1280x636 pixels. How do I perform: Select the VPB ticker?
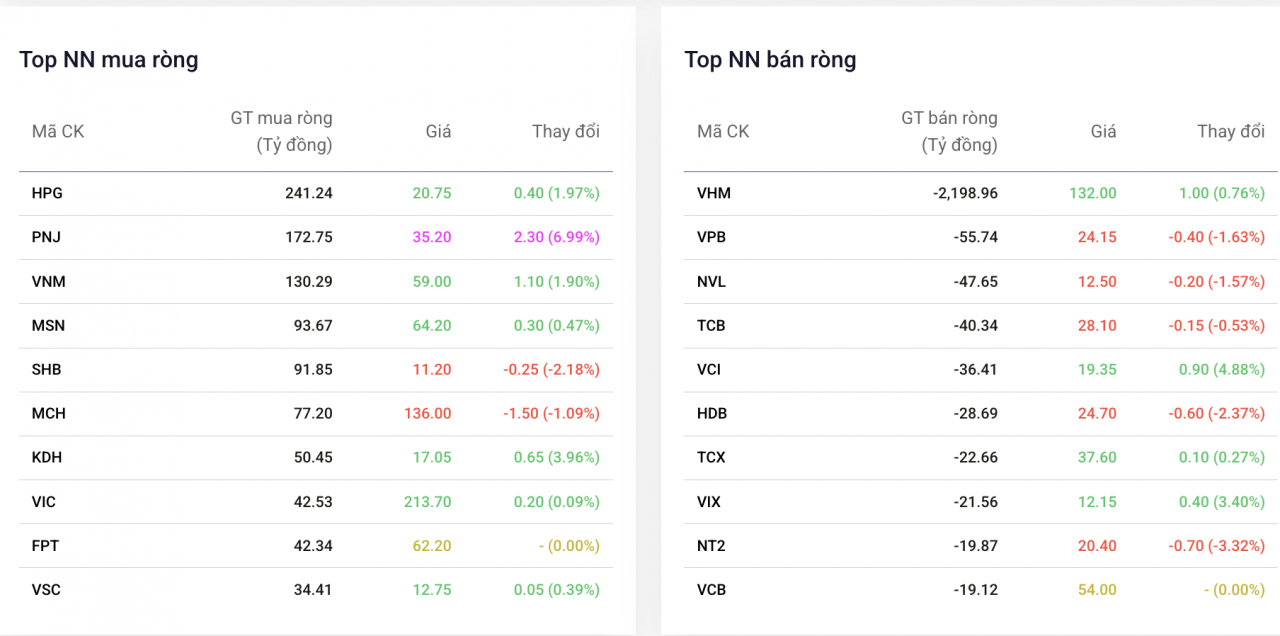712,237
